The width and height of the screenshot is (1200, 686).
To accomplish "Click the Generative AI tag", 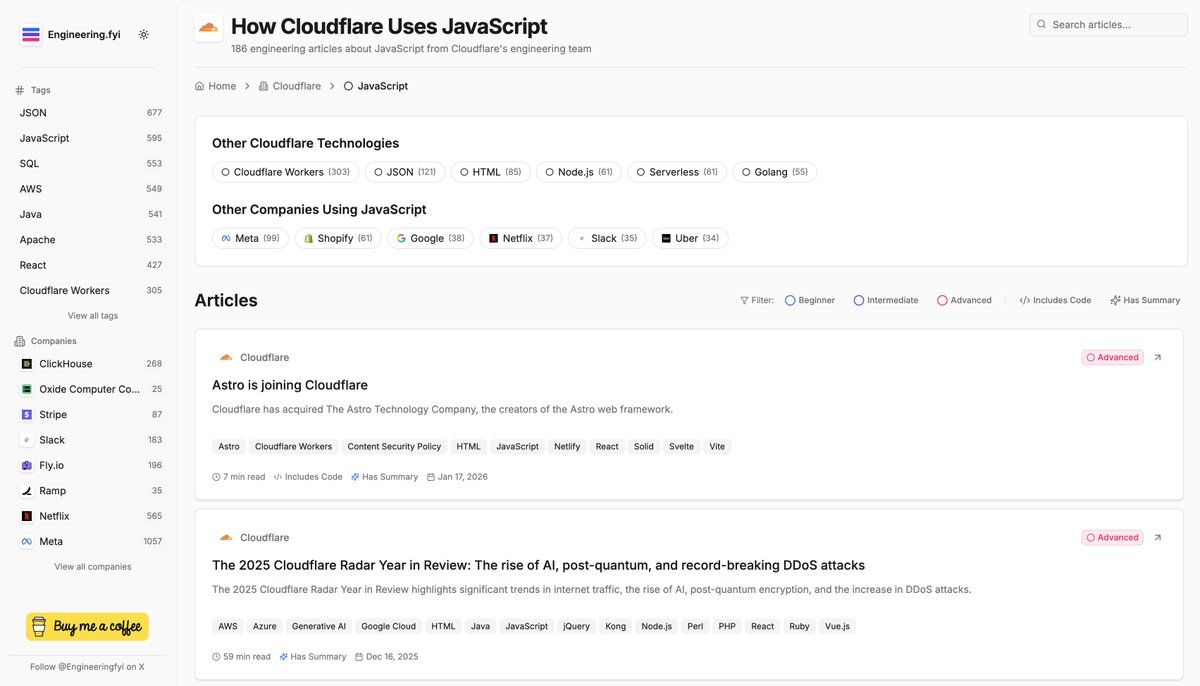I will coord(319,626).
